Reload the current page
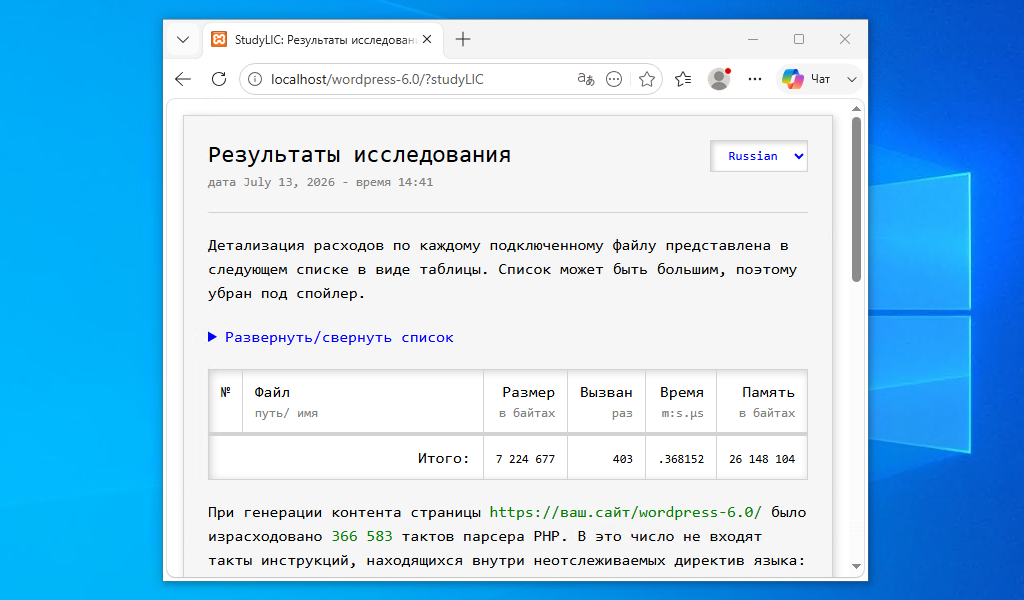Screen dimensions: 1024x600 (x=219, y=79)
